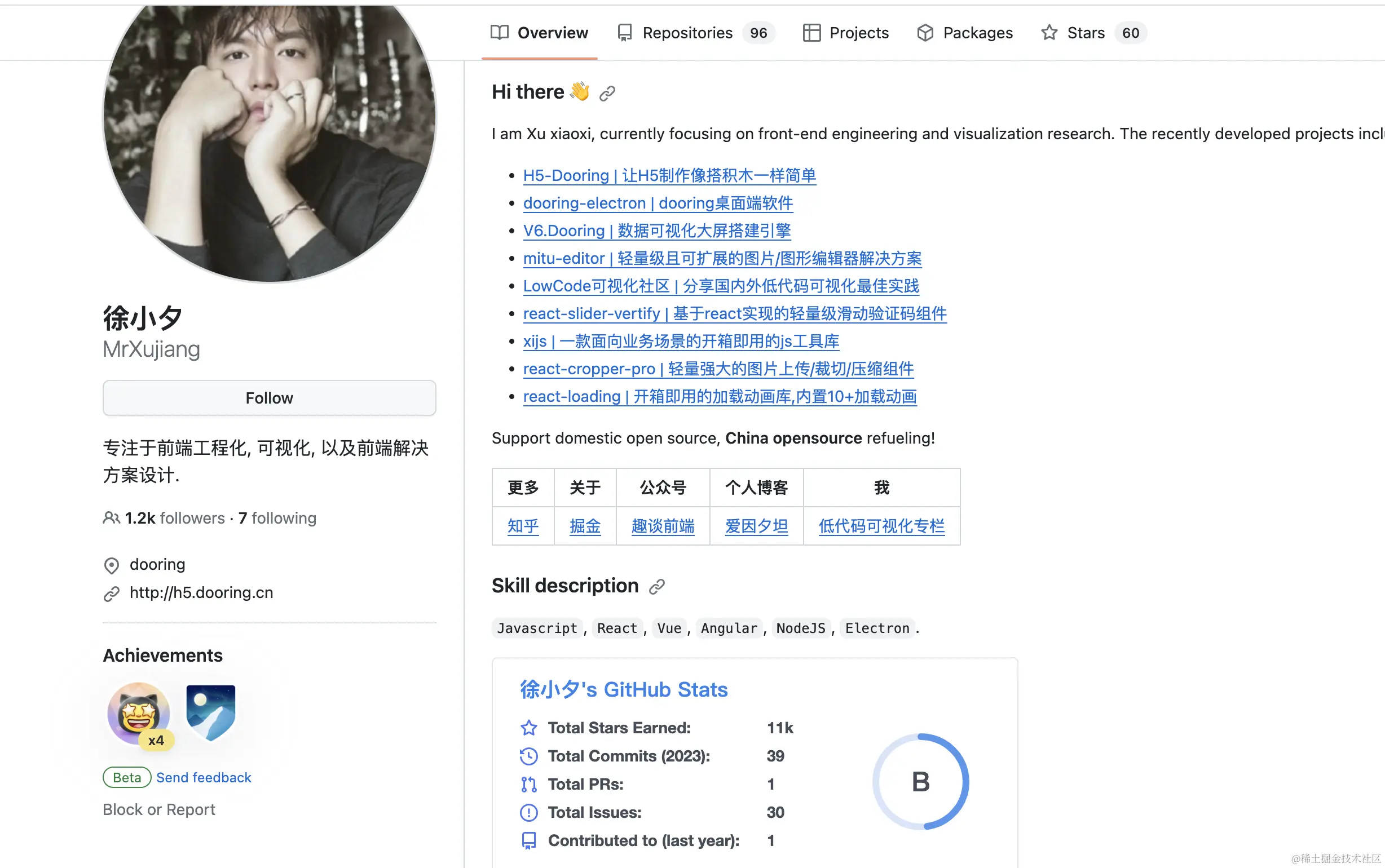This screenshot has height=868, width=1385.
Task: Click the Angular skill tag
Action: pyautogui.click(x=729, y=628)
